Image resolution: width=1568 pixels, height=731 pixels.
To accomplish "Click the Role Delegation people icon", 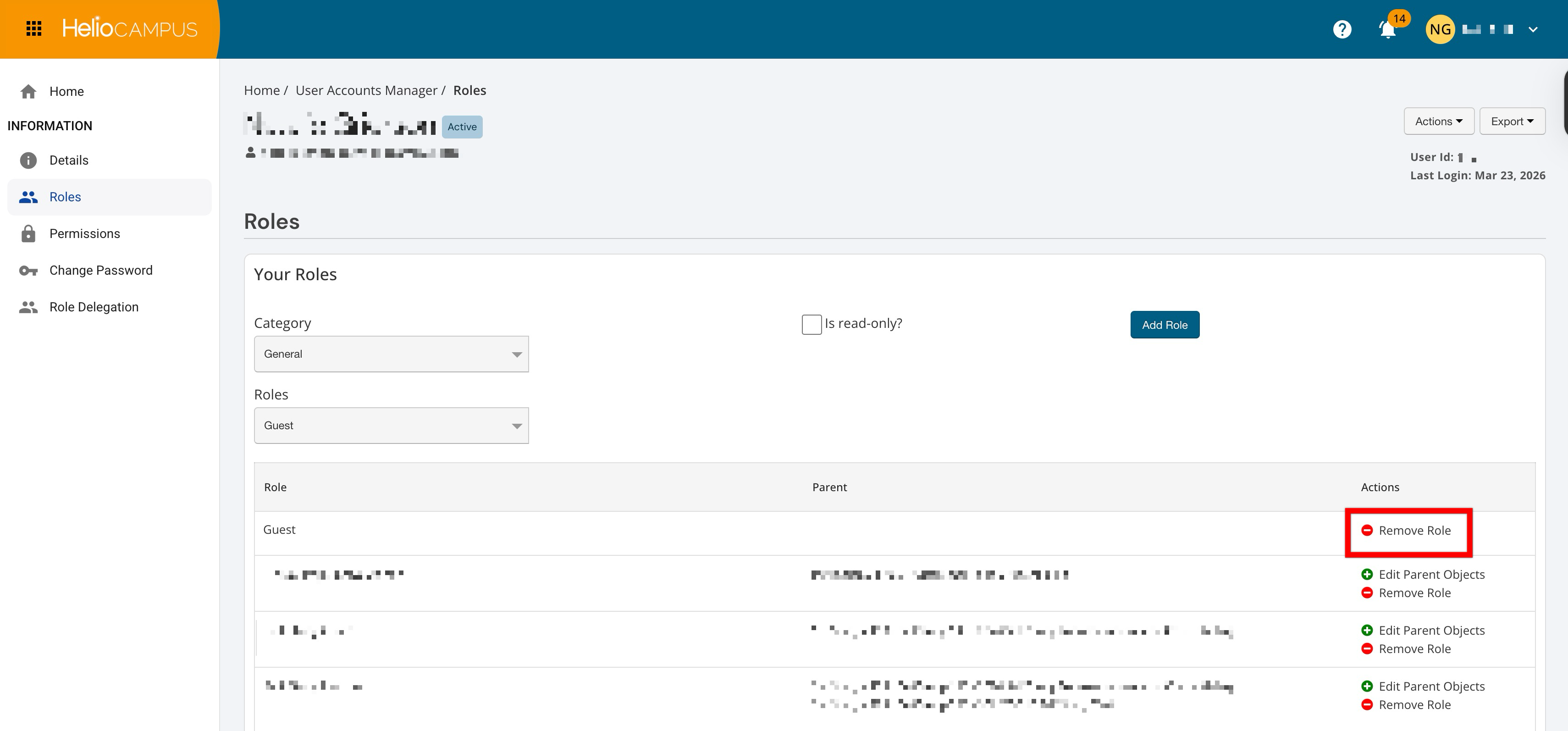I will (28, 307).
